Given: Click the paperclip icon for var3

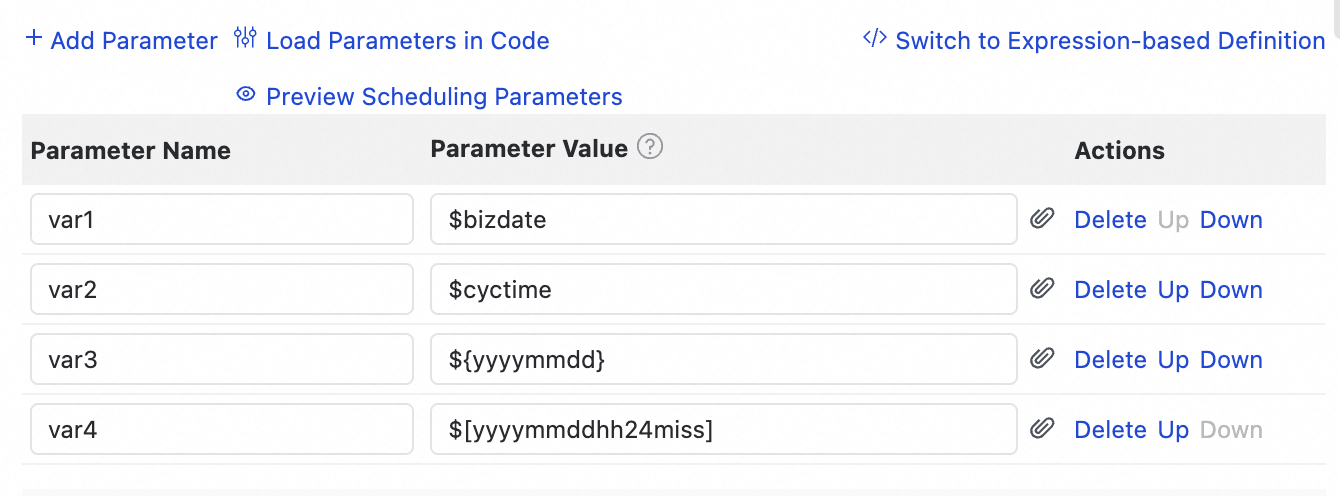Looking at the screenshot, I should [x=1043, y=359].
